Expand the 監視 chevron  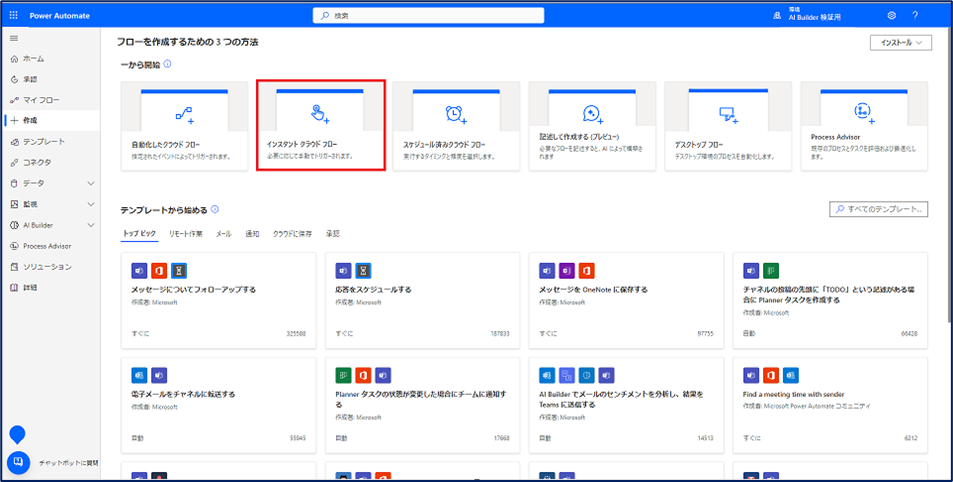(91, 204)
